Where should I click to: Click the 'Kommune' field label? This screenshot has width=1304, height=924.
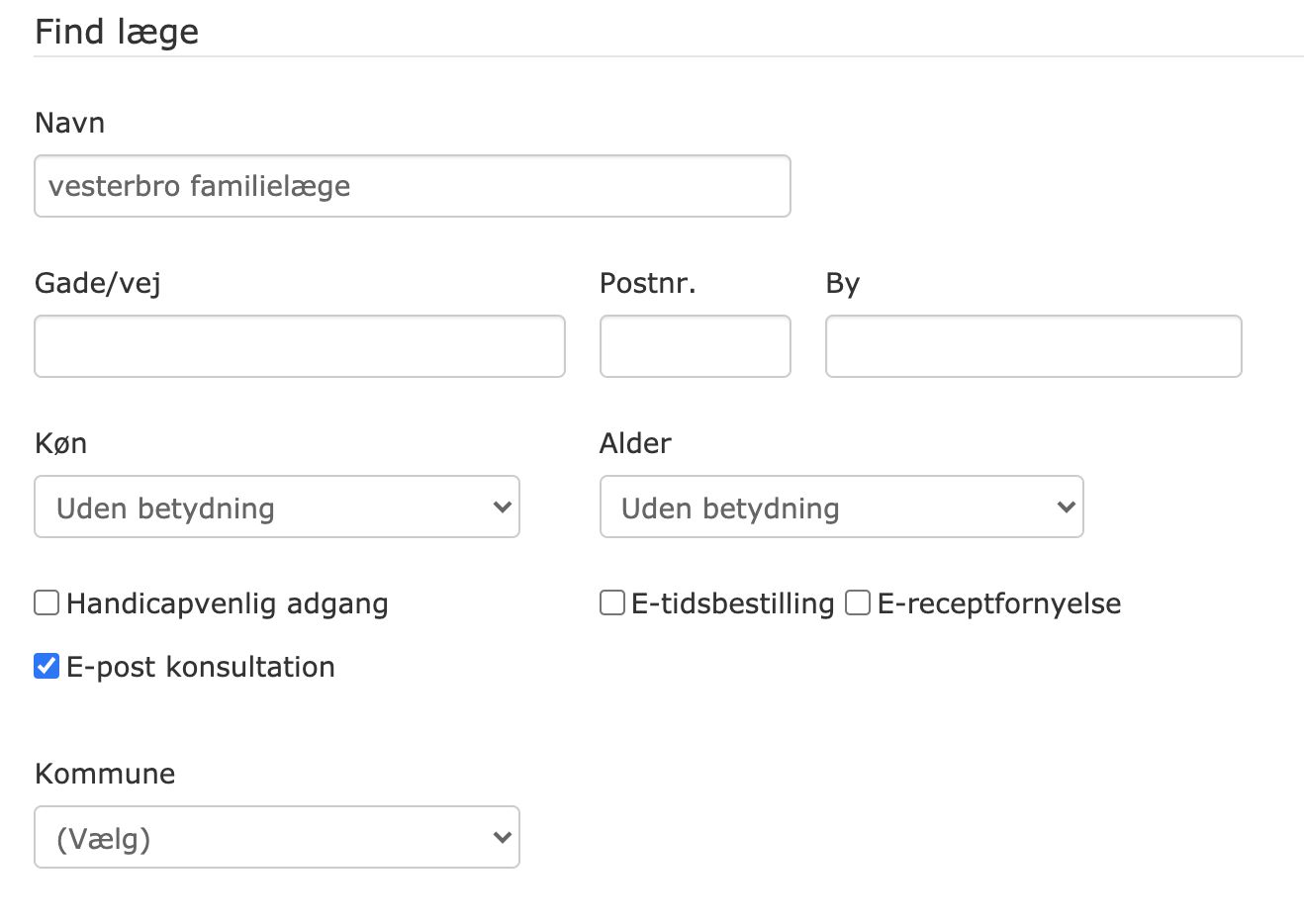[105, 774]
